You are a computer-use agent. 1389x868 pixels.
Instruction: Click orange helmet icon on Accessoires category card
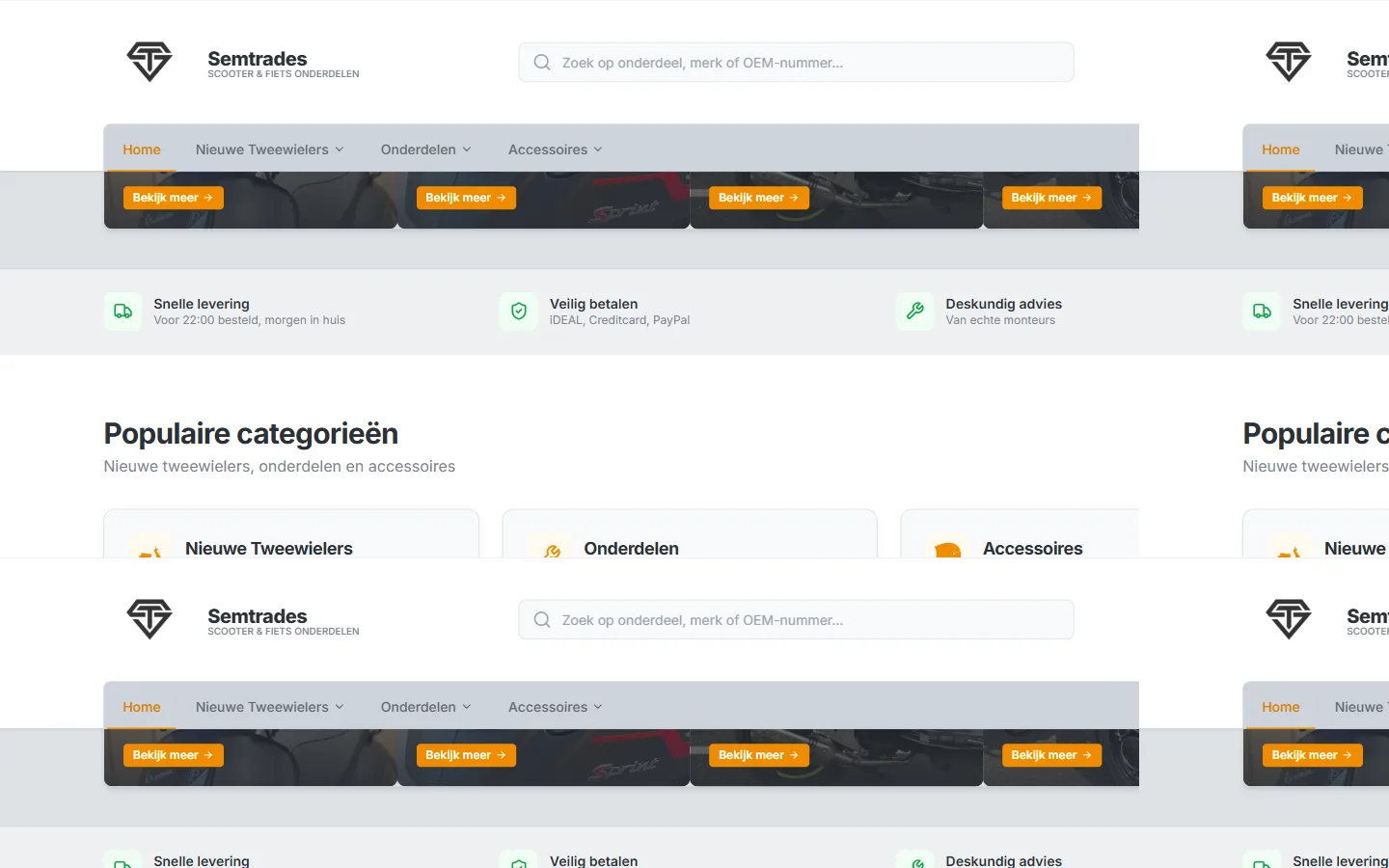pyautogui.click(x=948, y=550)
